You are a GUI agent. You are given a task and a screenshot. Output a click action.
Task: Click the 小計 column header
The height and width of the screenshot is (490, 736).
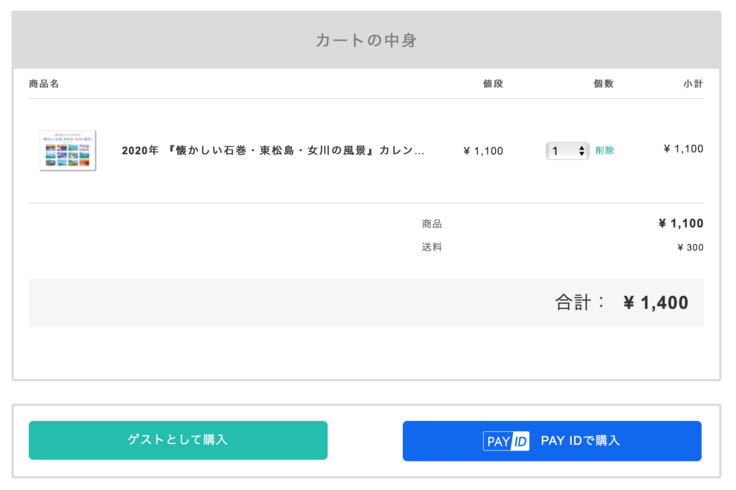pyautogui.click(x=693, y=84)
